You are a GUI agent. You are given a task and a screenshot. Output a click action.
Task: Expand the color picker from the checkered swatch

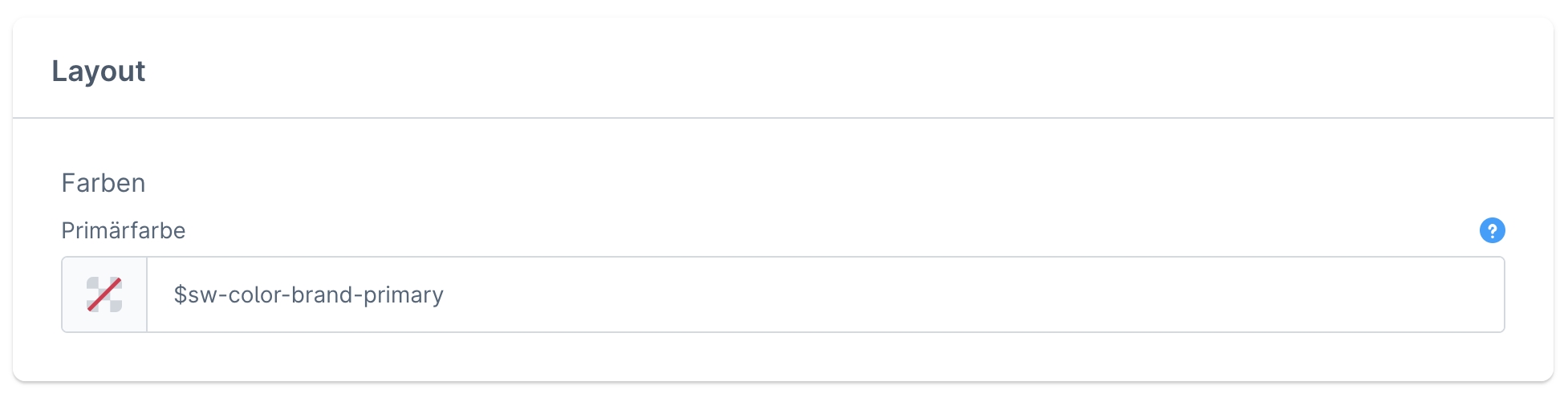(x=104, y=294)
